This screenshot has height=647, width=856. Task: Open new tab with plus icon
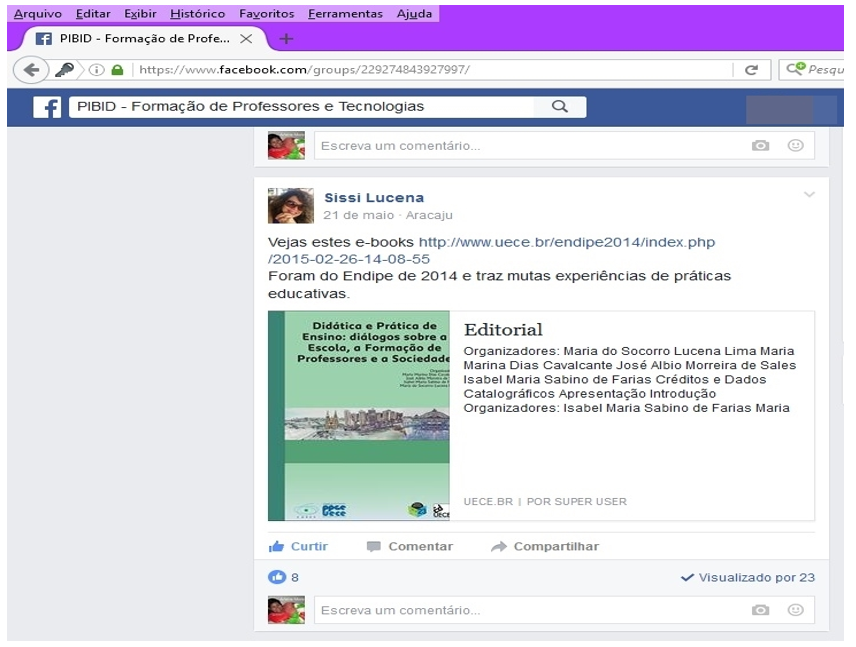[286, 39]
